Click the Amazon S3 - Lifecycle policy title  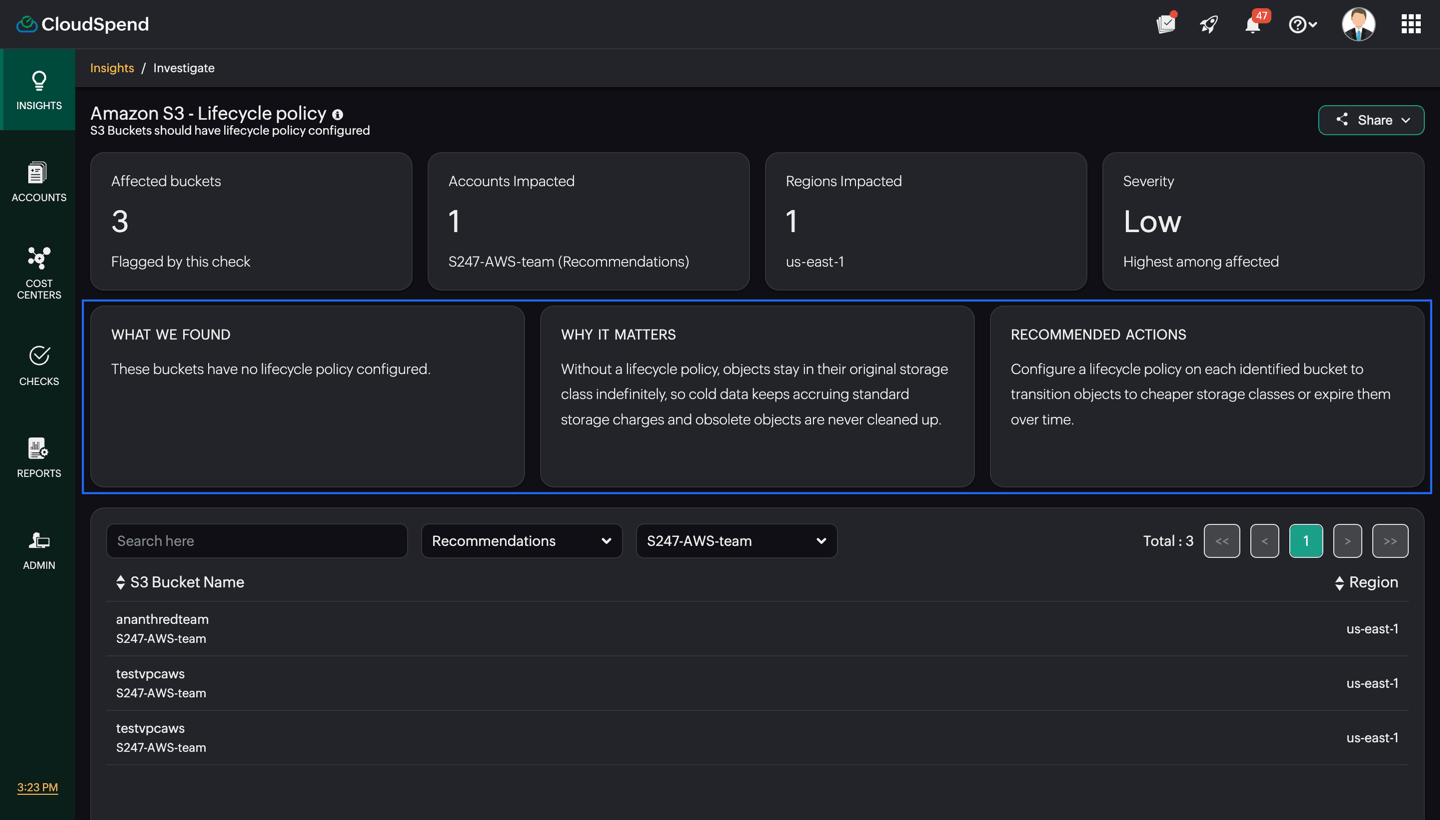(x=208, y=114)
